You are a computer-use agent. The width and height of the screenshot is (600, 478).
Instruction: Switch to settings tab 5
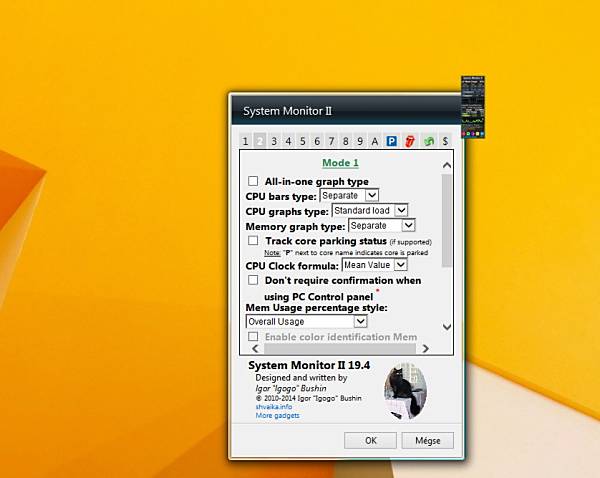(x=303, y=141)
